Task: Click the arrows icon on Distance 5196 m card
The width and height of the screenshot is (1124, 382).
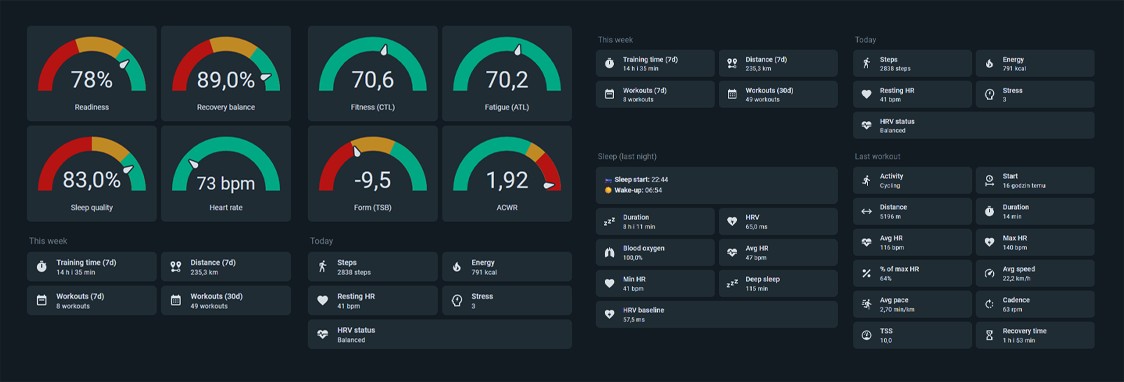Action: (x=867, y=211)
